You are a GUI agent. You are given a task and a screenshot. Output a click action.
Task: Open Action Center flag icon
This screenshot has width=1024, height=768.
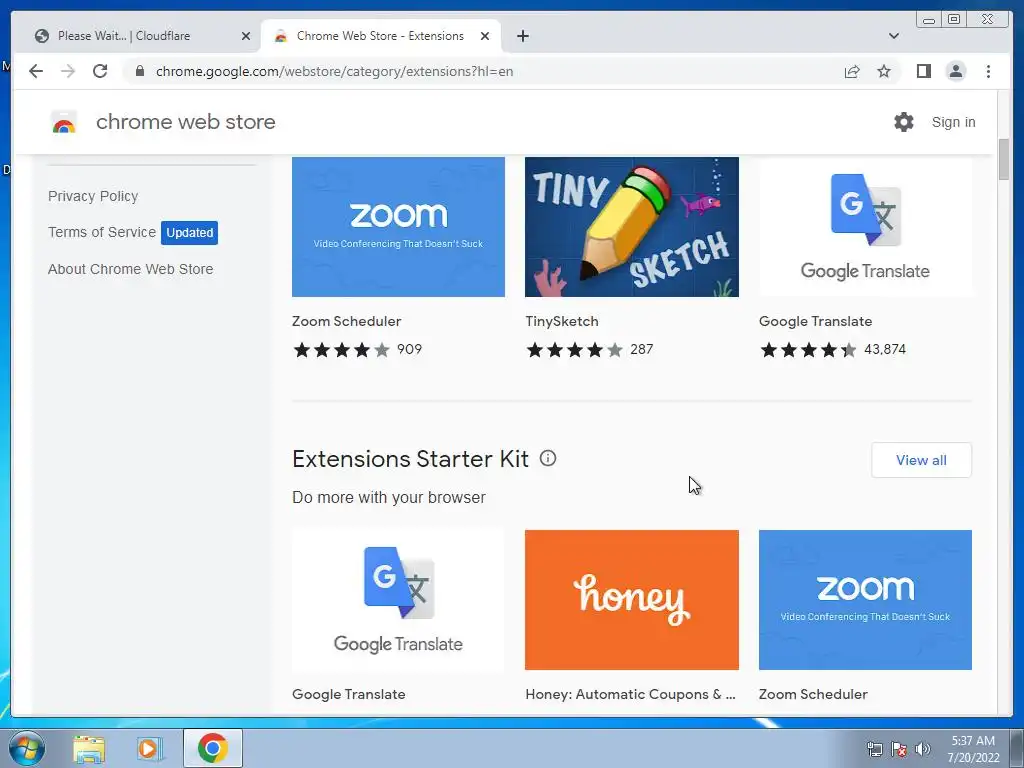pyautogui.click(x=899, y=749)
